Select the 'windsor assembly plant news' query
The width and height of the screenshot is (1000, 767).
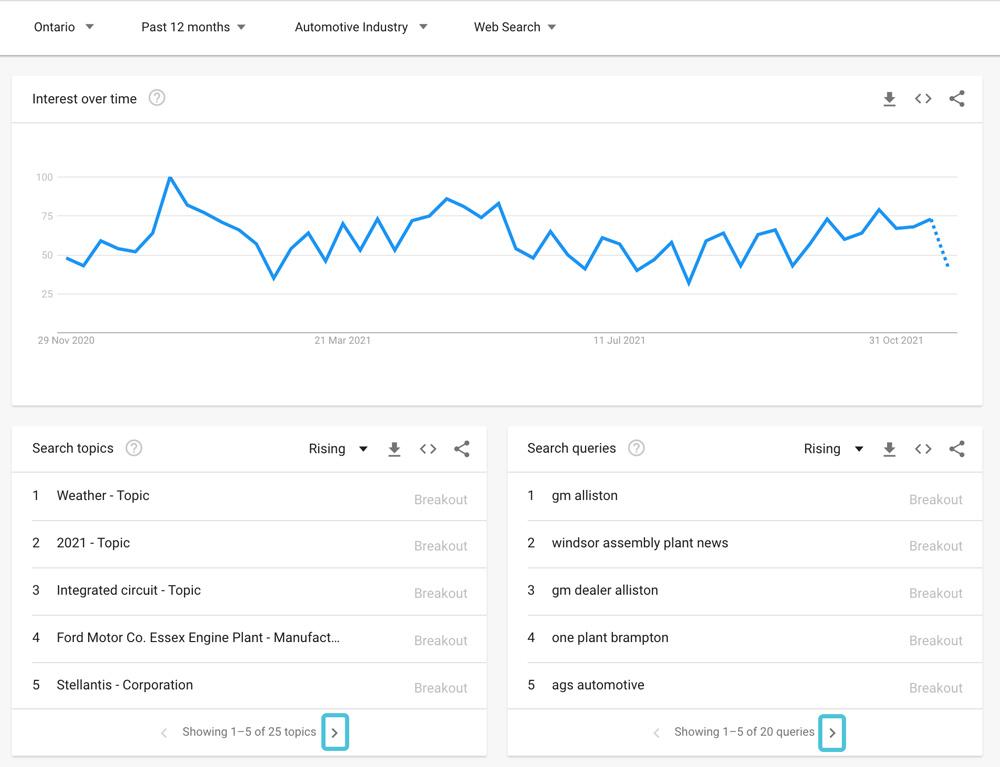pos(640,543)
